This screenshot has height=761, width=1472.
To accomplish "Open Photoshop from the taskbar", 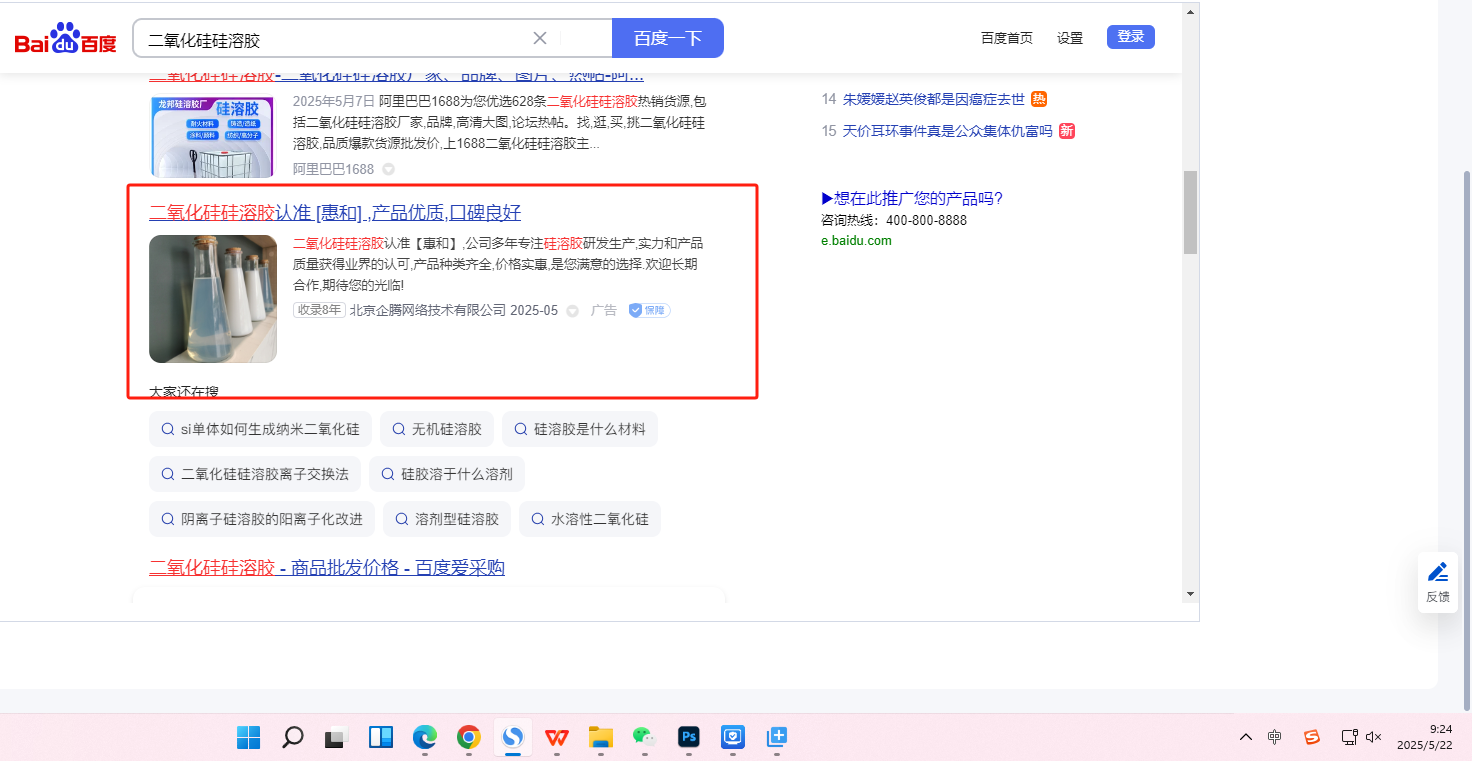I will click(x=688, y=738).
